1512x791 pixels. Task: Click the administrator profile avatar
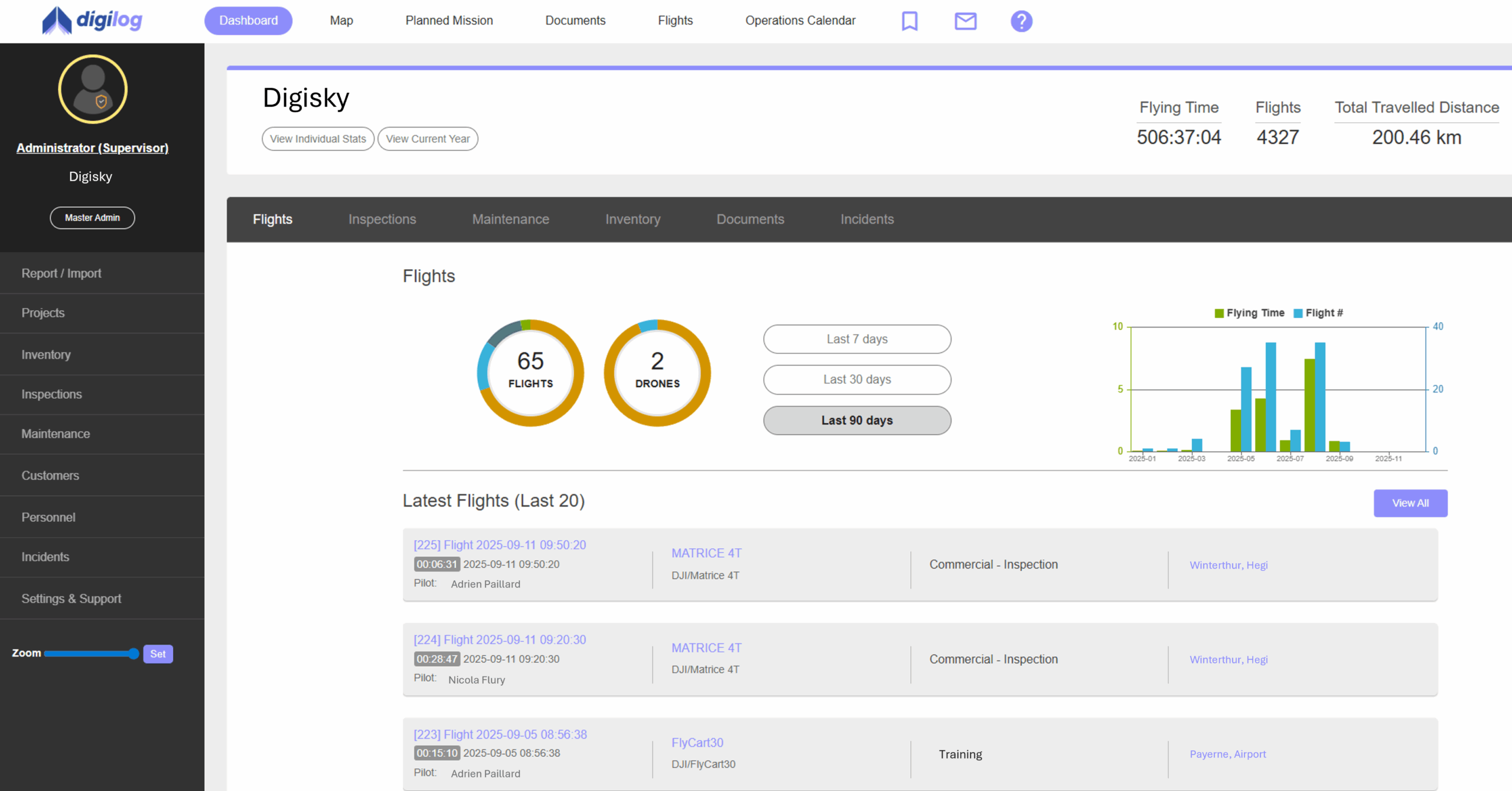click(93, 89)
